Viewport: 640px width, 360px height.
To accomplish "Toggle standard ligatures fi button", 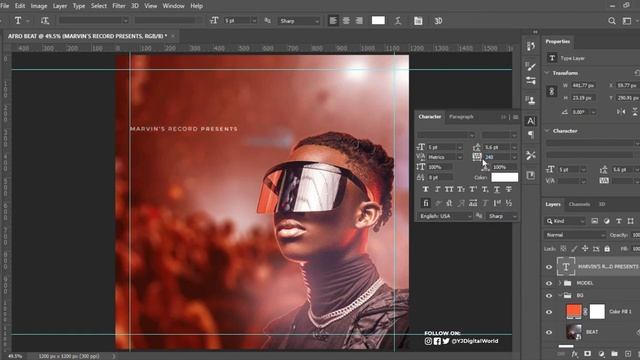I will (x=426, y=203).
